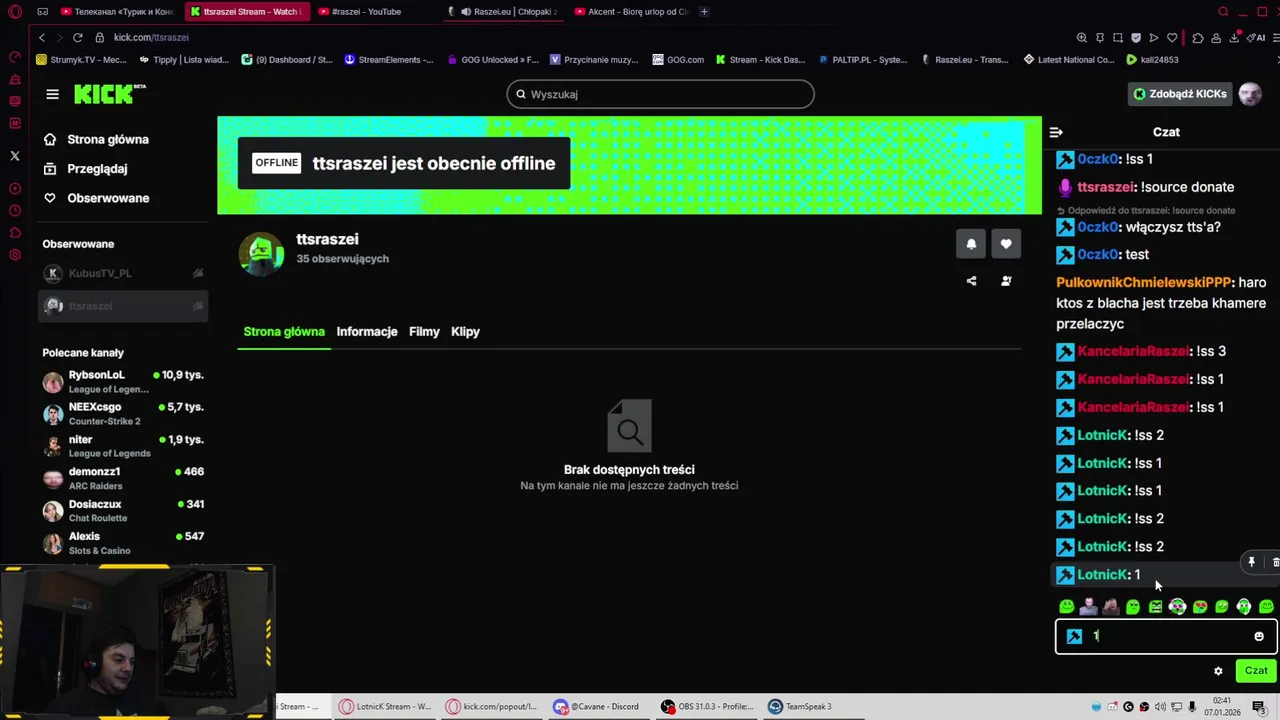
Task: Open recommended channel demonzz1
Action: click(x=123, y=478)
